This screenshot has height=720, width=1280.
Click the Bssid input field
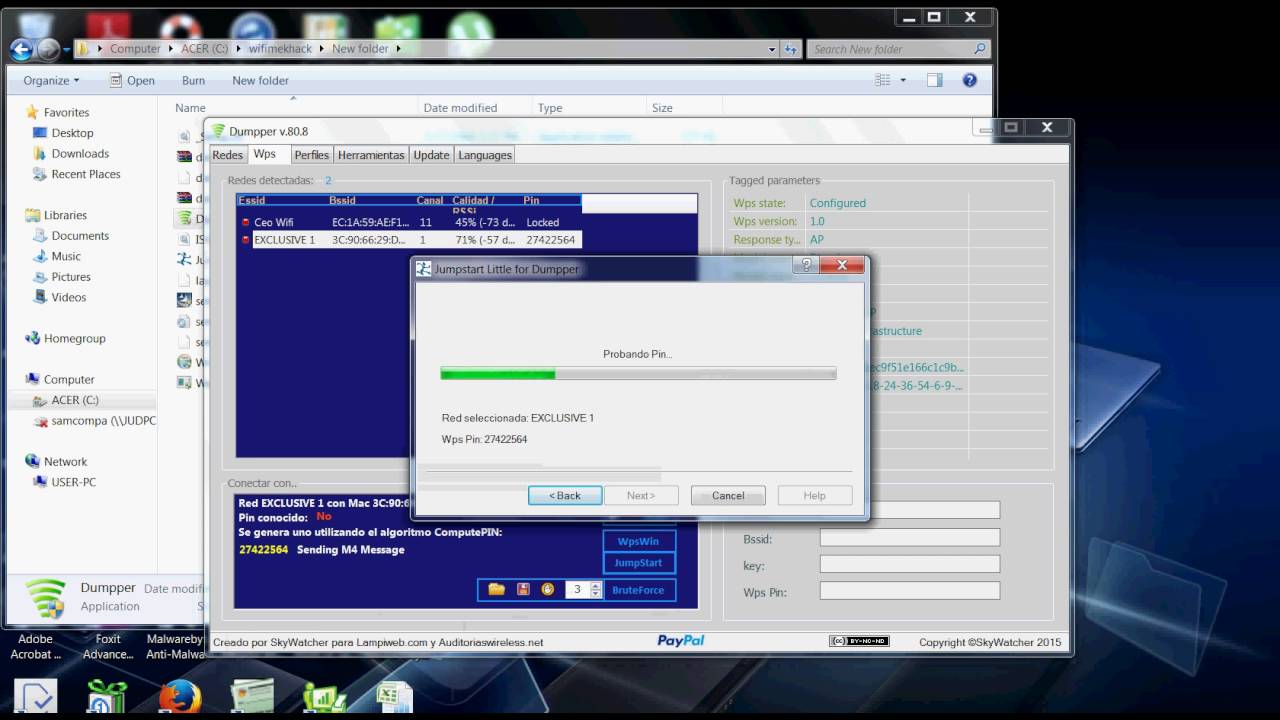910,538
